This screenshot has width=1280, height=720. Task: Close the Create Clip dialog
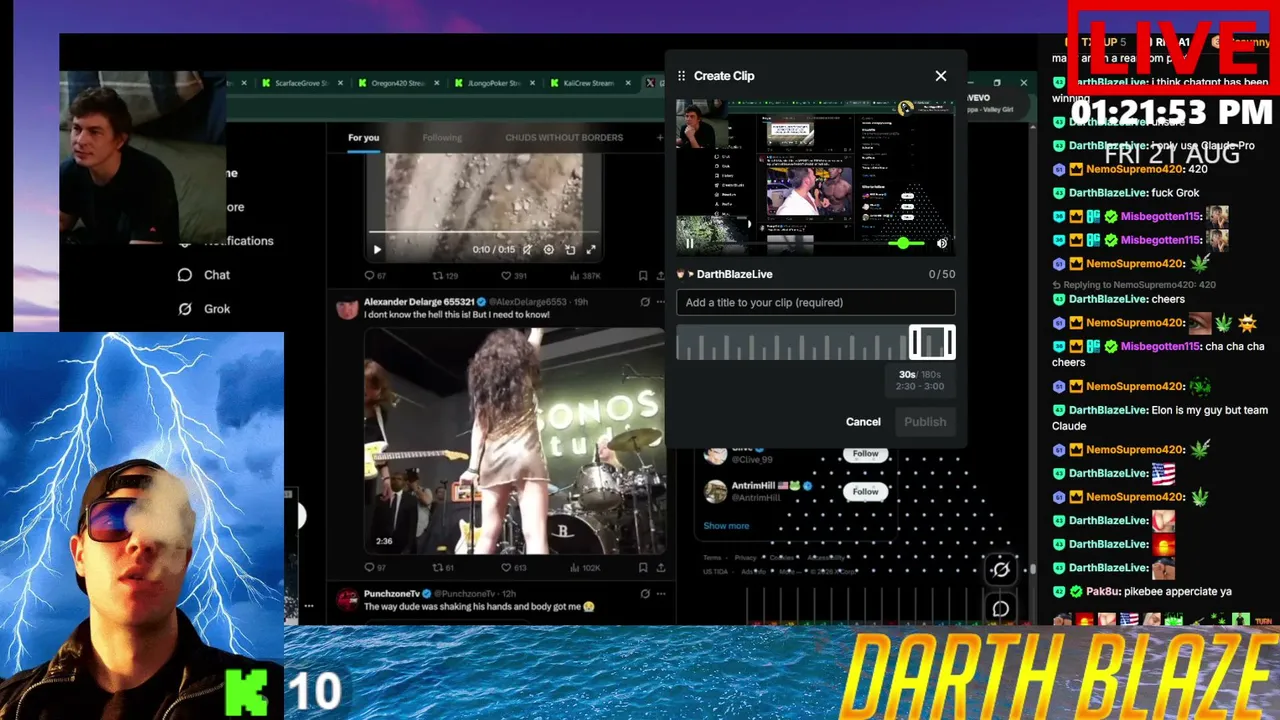[x=940, y=76]
